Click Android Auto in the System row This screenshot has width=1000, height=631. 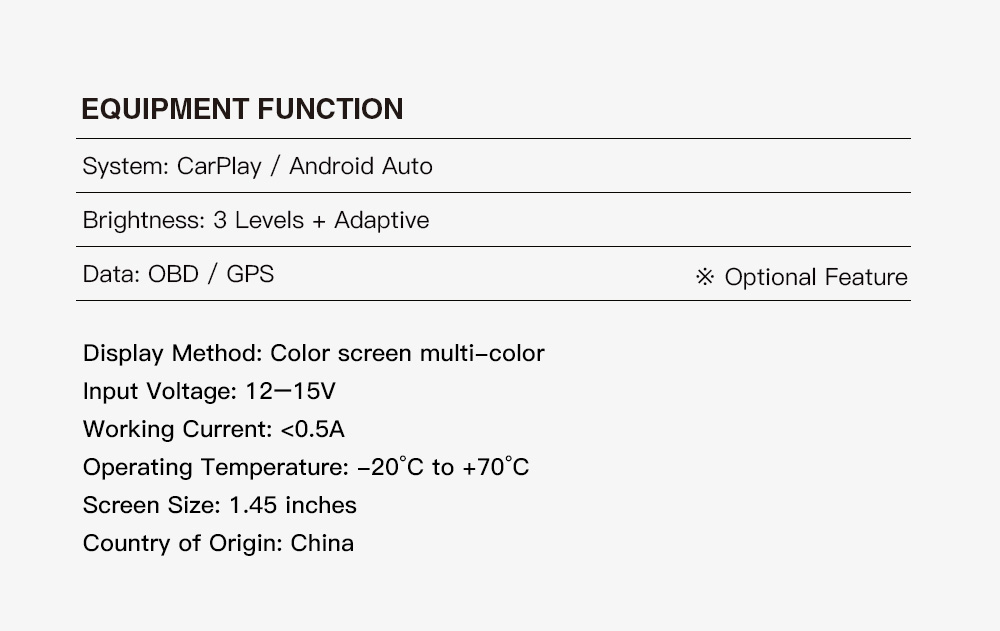pyautogui.click(x=361, y=166)
